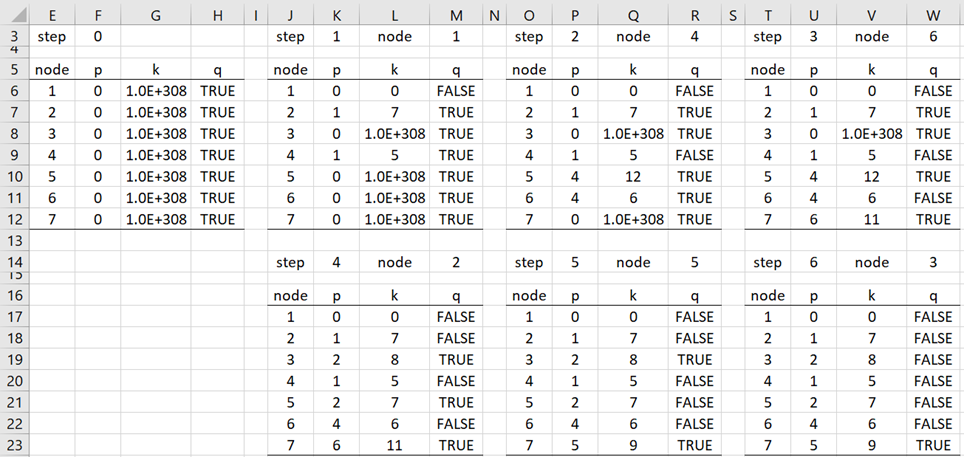Viewport: 964px width, 457px height.
Task: Select node value 6 in step 3 header
Action: [933, 37]
